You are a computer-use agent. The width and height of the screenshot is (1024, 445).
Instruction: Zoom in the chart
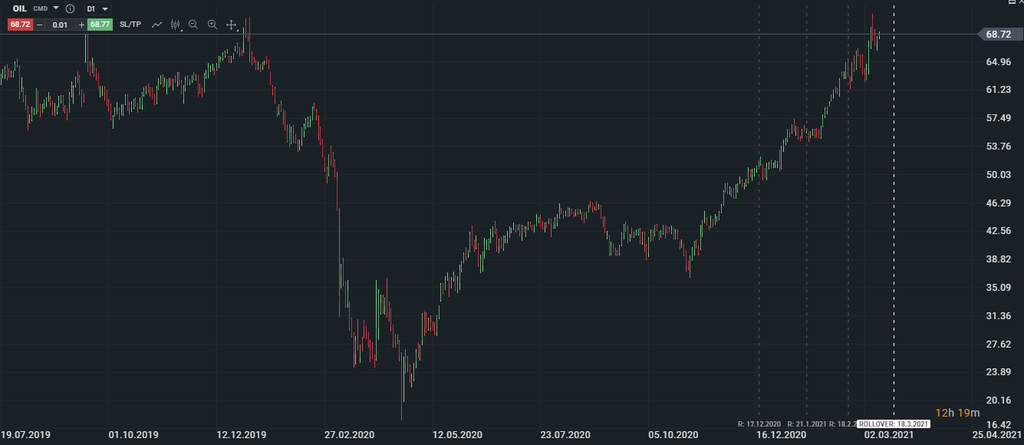(x=212, y=23)
